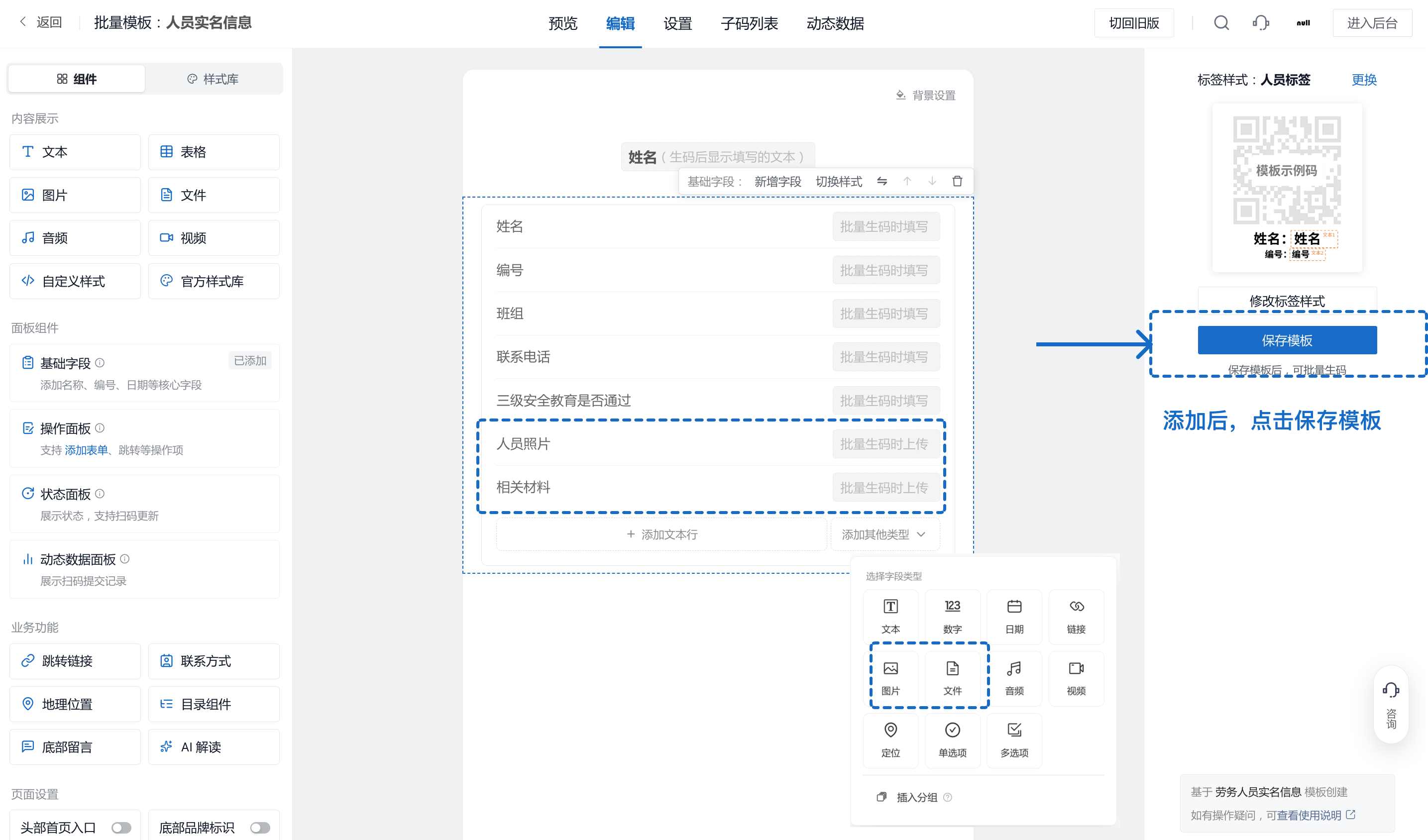
Task: Choose 数字 field type in popup
Action: click(x=952, y=616)
